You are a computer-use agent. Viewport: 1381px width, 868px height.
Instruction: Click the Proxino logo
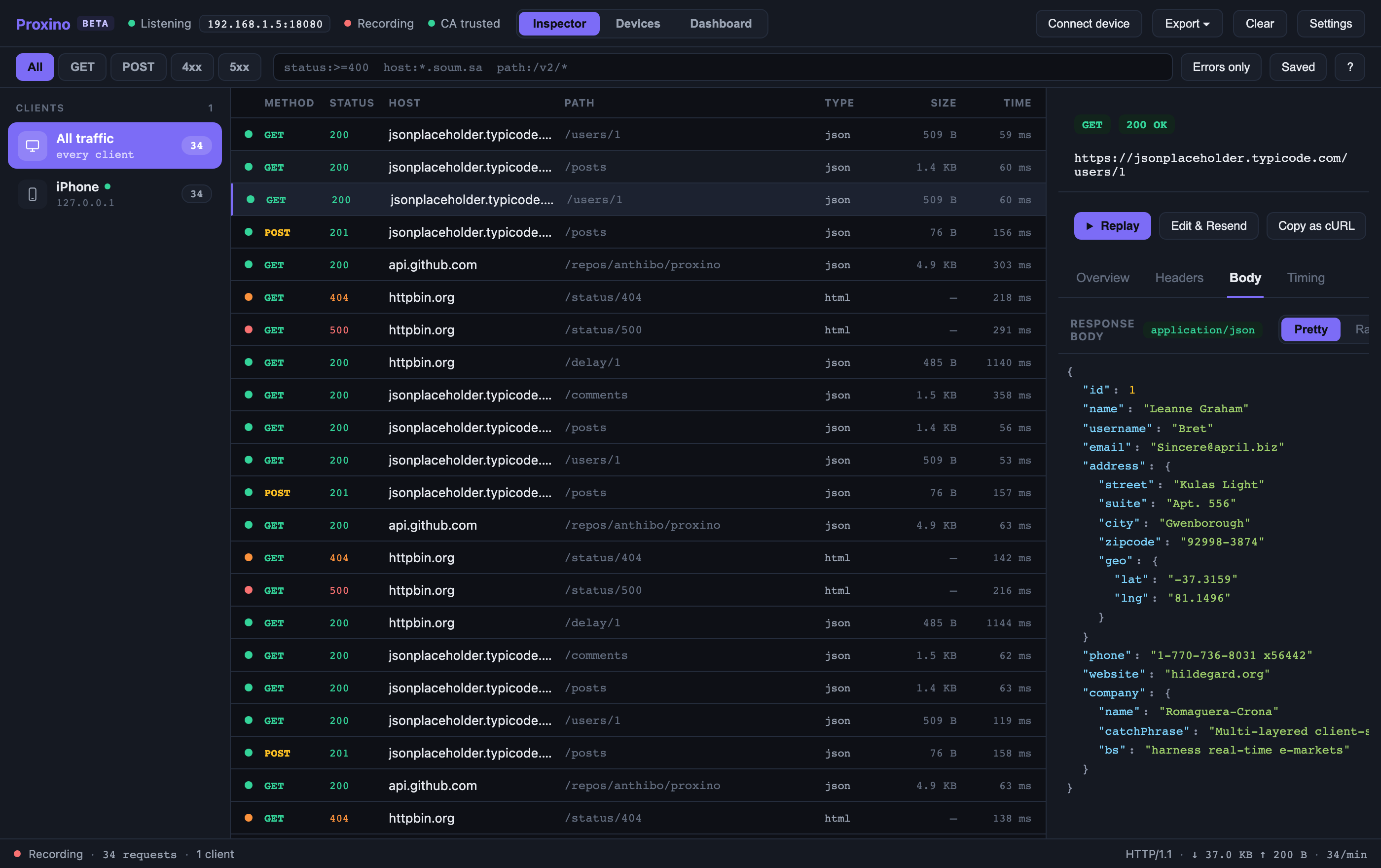pyautogui.click(x=43, y=24)
